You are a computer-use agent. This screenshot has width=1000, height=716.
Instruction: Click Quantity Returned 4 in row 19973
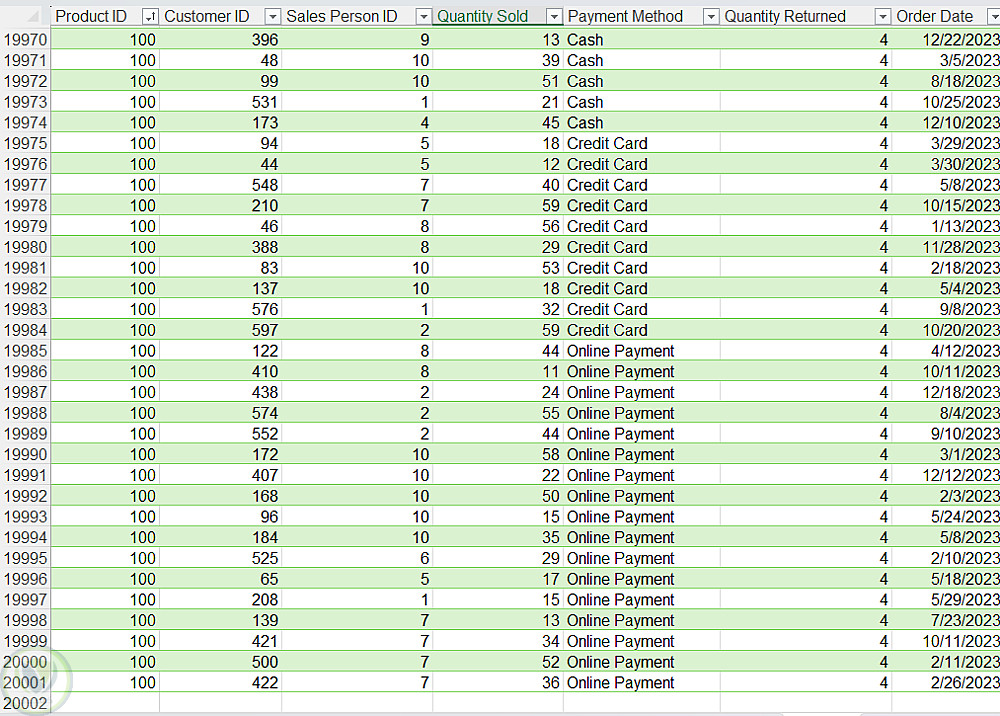pyautogui.click(x=806, y=102)
